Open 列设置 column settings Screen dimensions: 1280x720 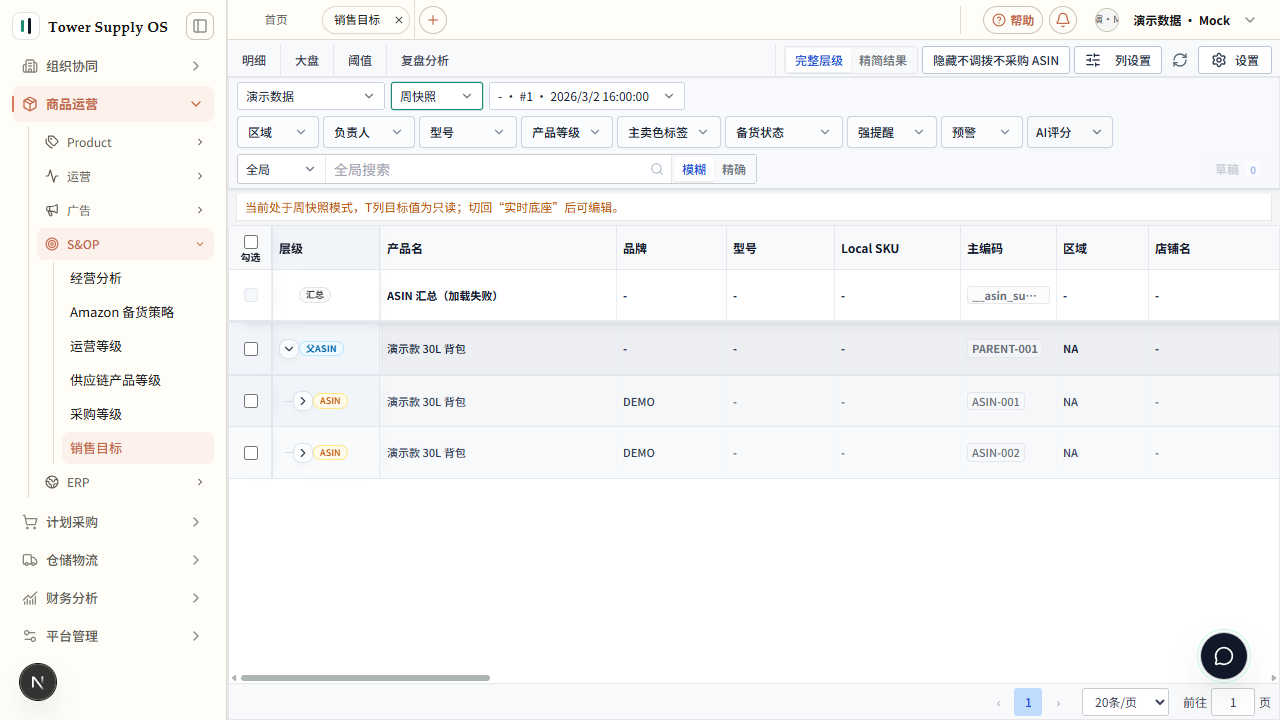tap(1118, 60)
